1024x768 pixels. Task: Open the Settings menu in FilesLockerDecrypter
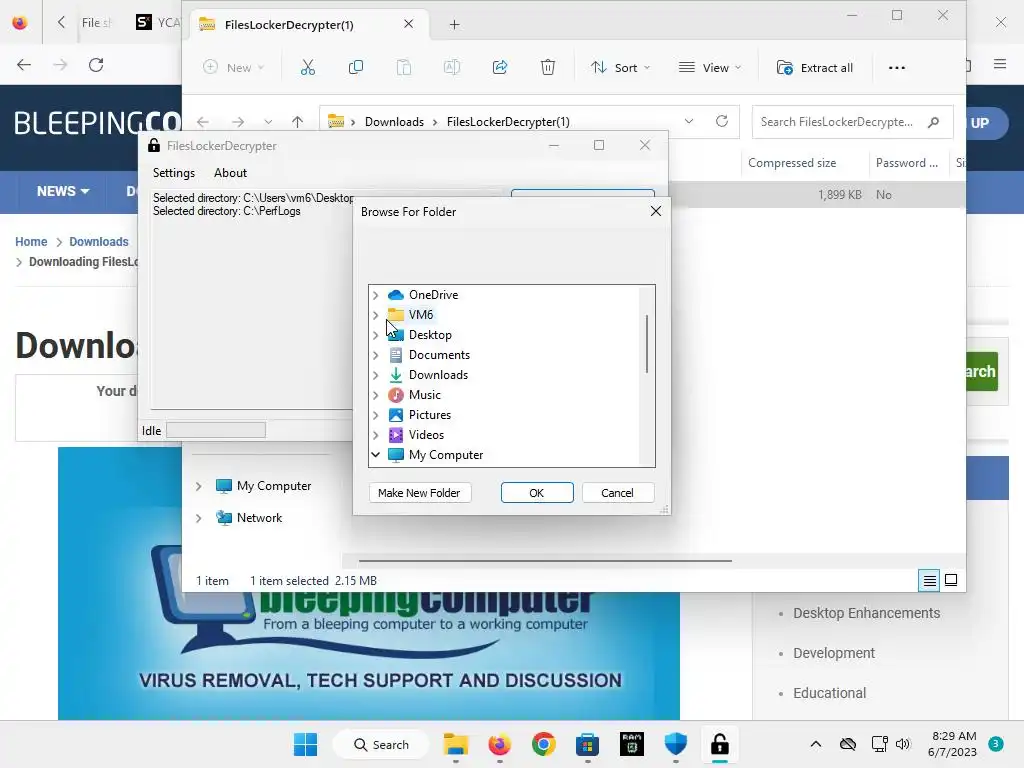click(174, 173)
